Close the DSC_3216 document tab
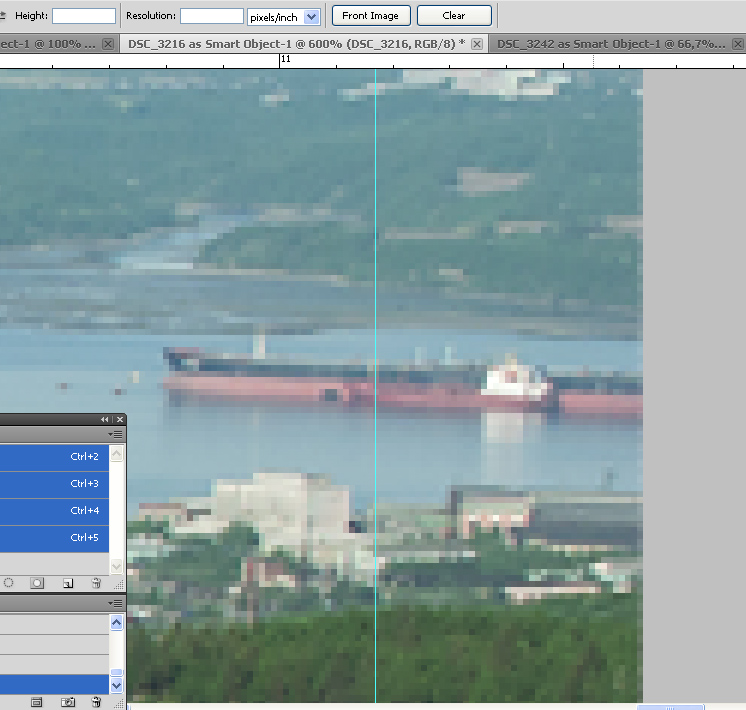Image resolution: width=746 pixels, height=710 pixels. 477,44
